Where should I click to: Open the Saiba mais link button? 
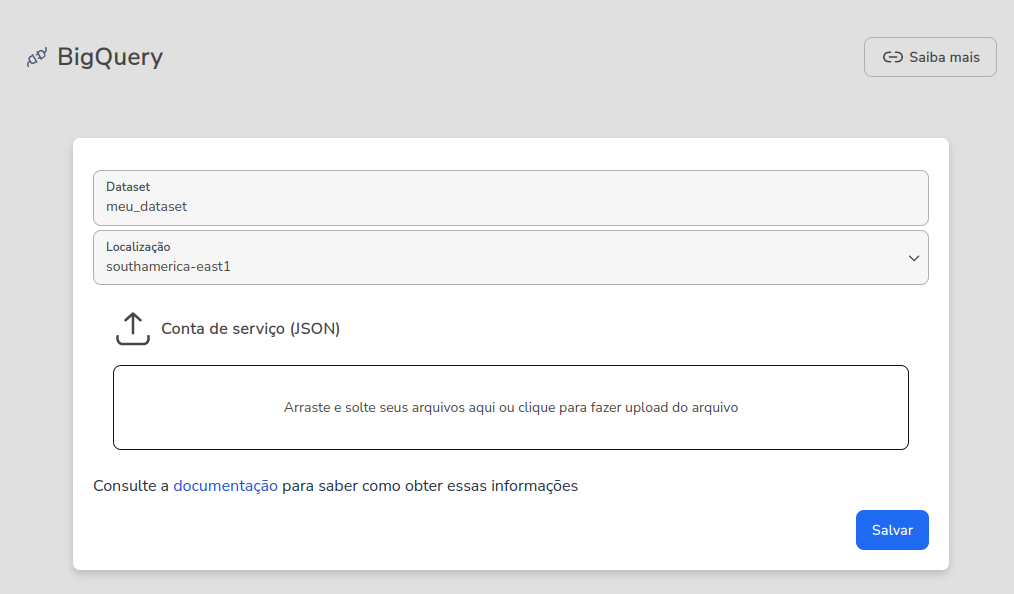(930, 58)
